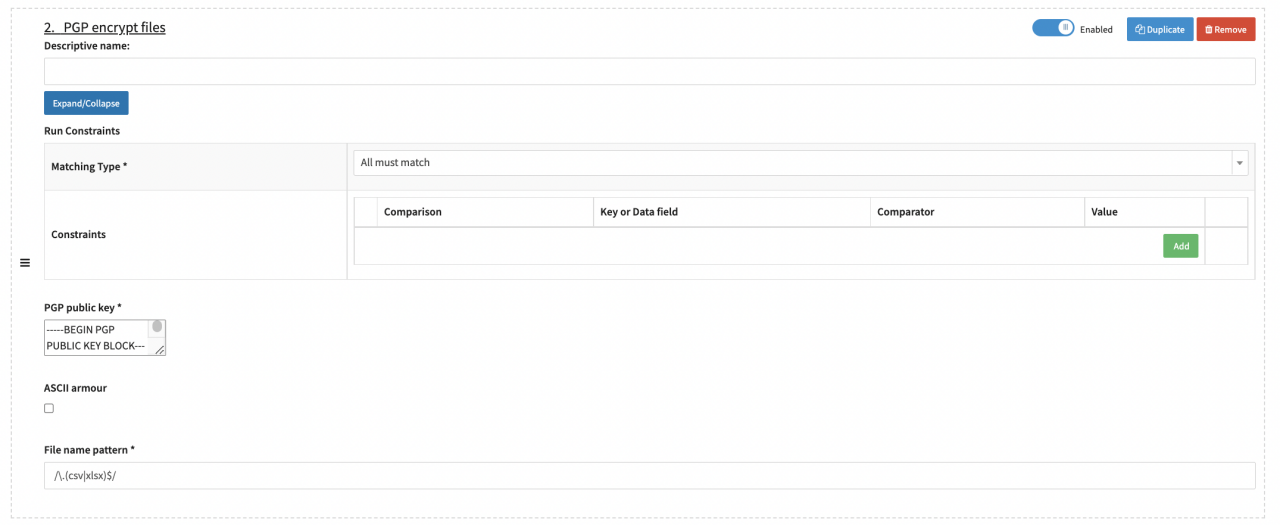The image size is (1280, 525).
Task: Open the 'PGP encrypt files' heading link
Action: pyautogui.click(x=105, y=28)
